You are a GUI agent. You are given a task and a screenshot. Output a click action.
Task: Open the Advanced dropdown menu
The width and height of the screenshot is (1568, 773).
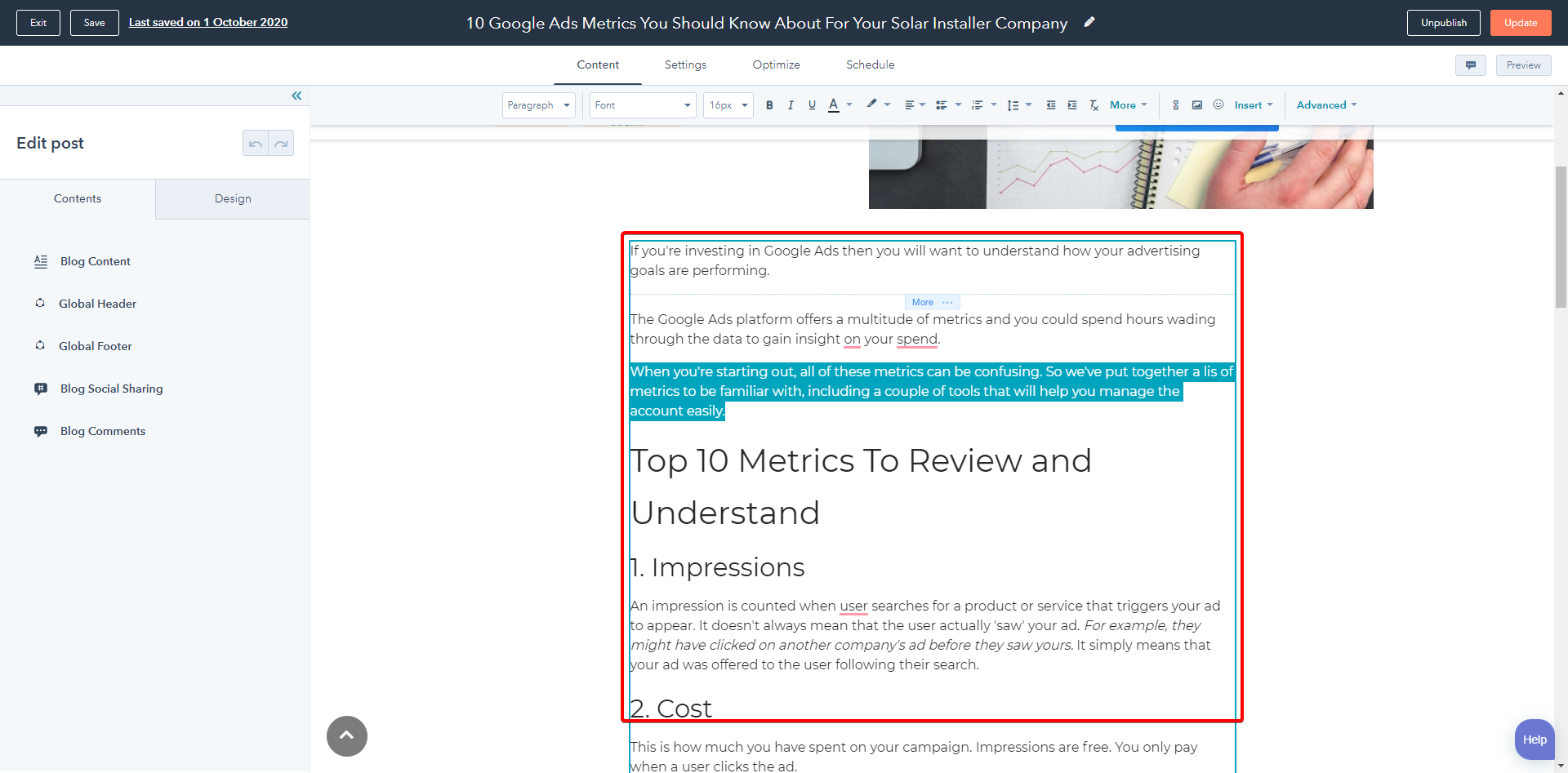[1327, 105]
